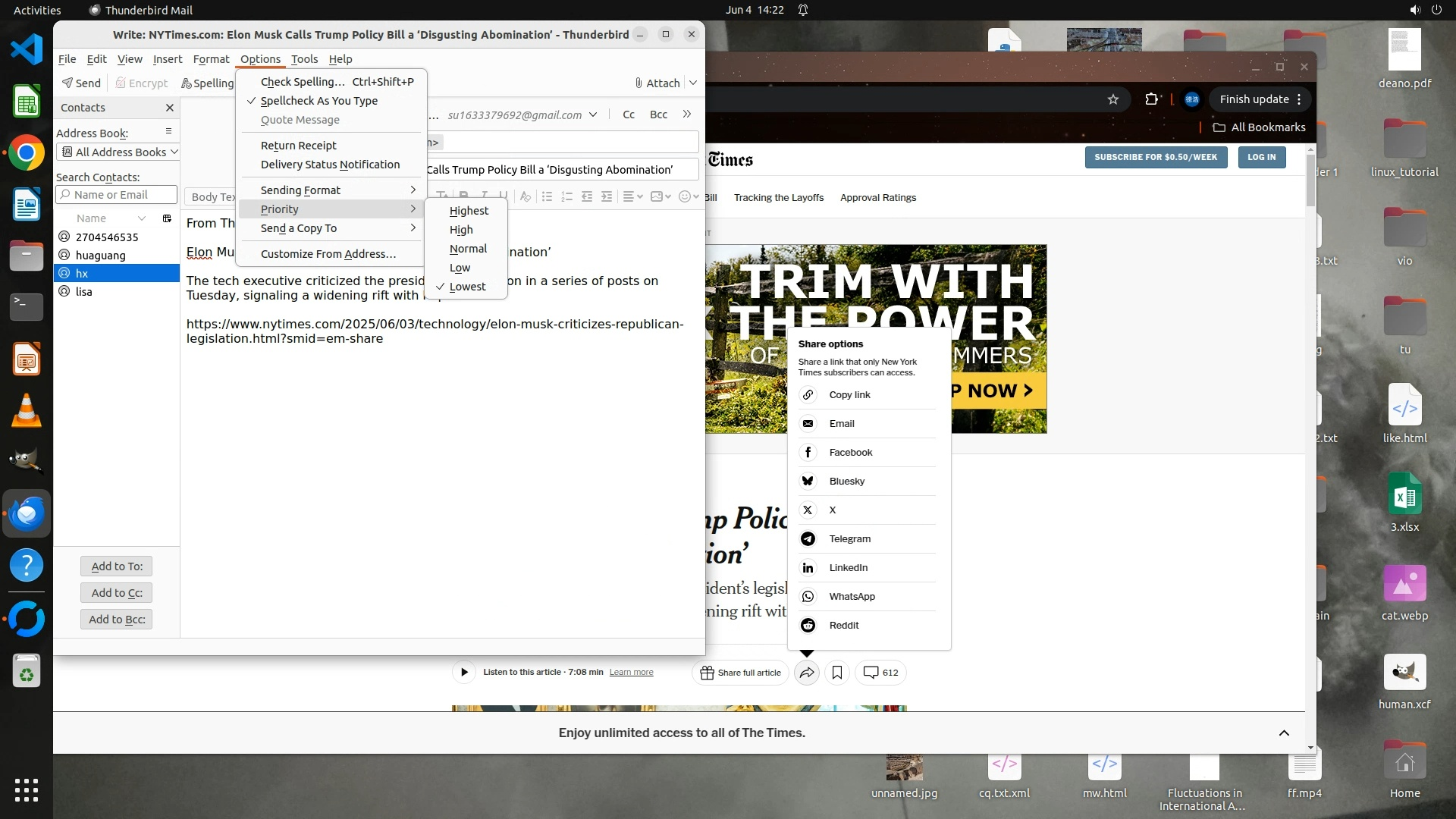Click the bookmark icon on NYTimes article
The height and width of the screenshot is (819, 1456).
837,673
